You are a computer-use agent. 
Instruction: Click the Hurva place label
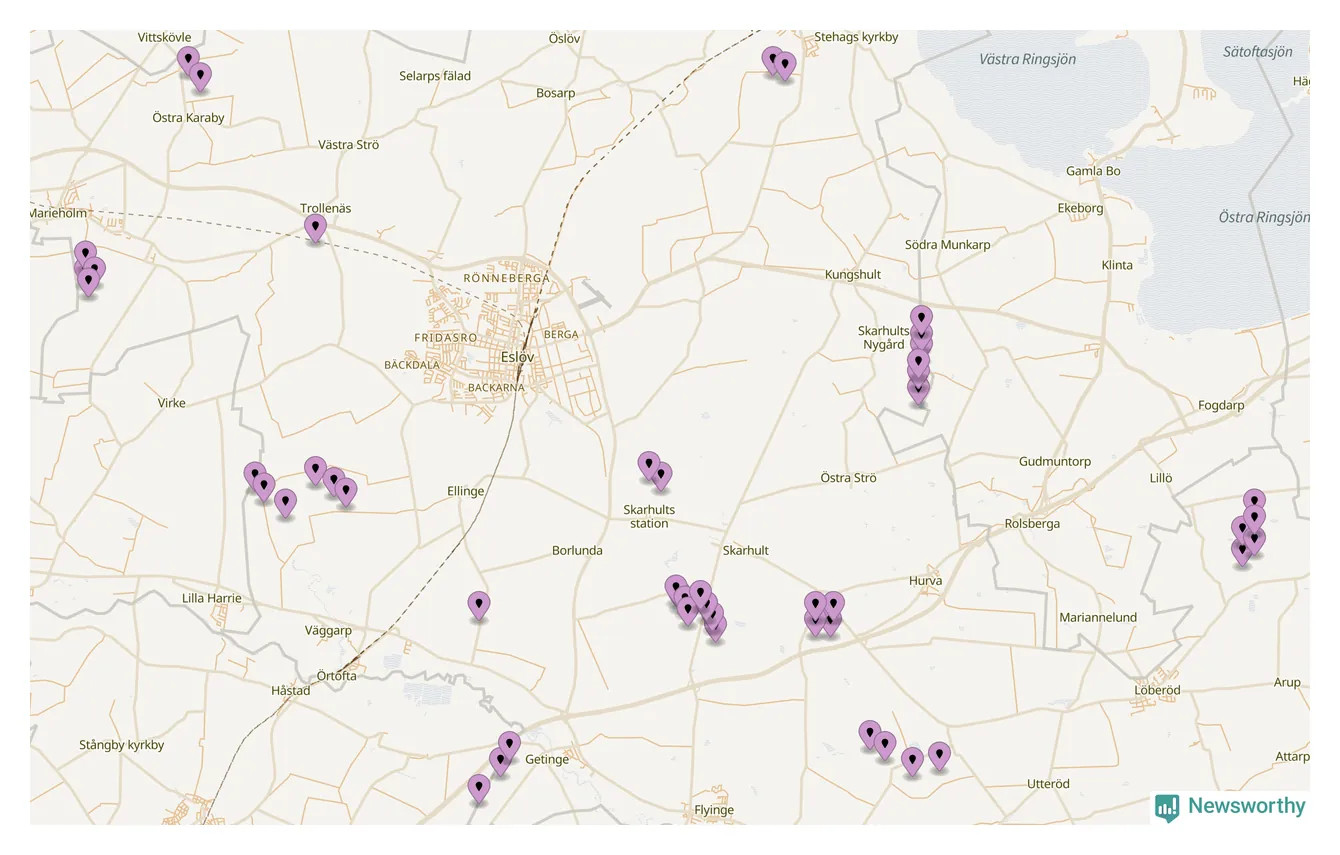click(x=925, y=580)
